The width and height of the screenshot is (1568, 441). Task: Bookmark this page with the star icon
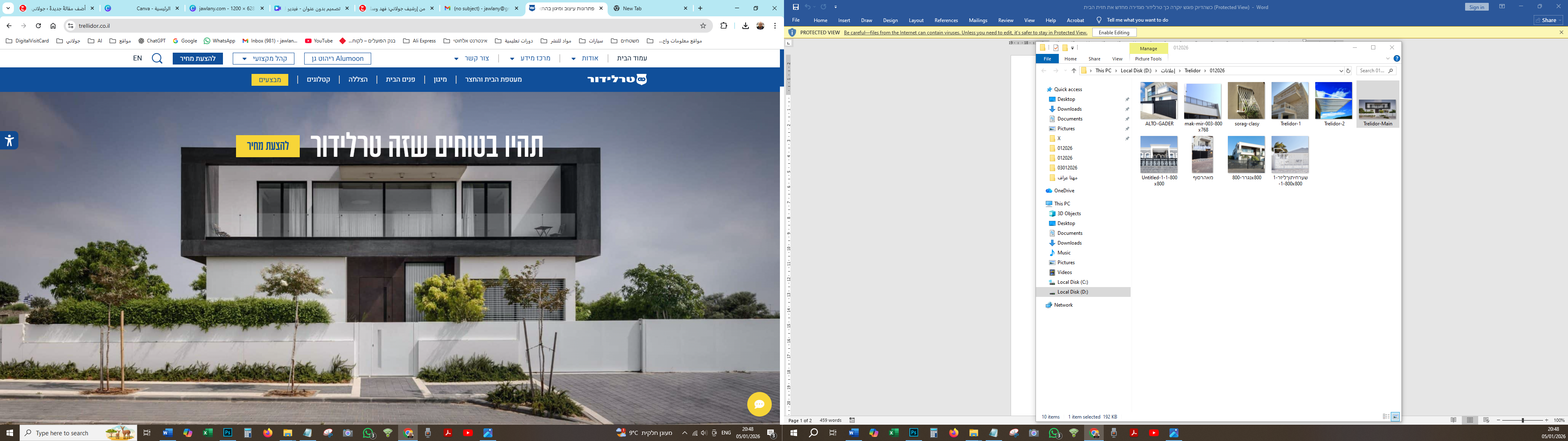703,26
